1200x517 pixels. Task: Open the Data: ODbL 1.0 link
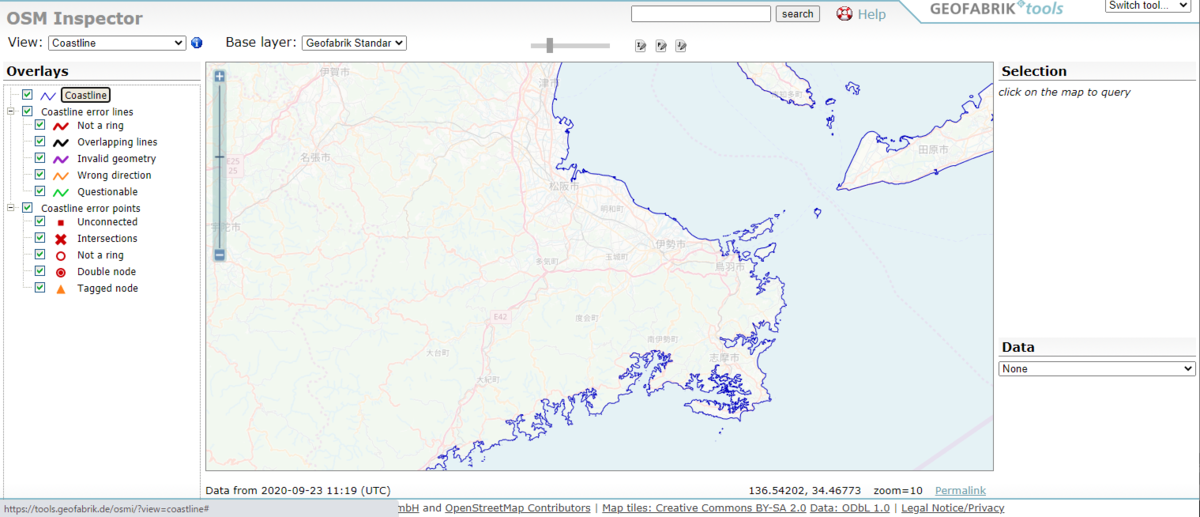[x=850, y=509]
